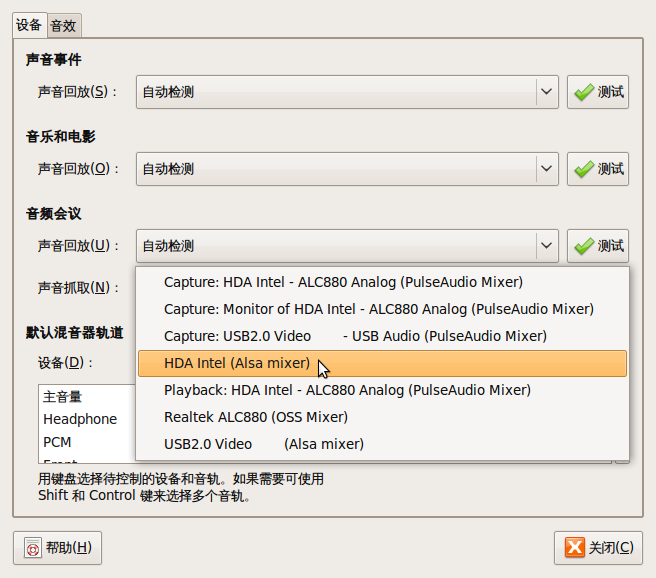The image size is (656, 578).
Task: Click 测试 button for 音频会议 playback
Action: tap(598, 246)
